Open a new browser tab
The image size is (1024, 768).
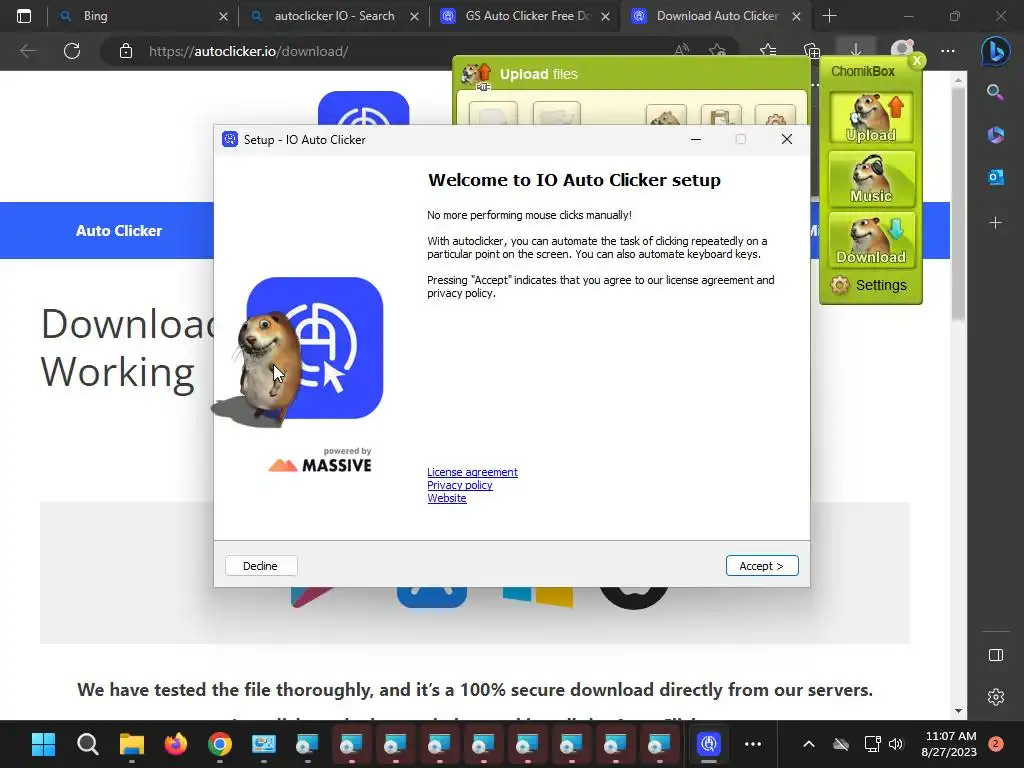pos(829,16)
